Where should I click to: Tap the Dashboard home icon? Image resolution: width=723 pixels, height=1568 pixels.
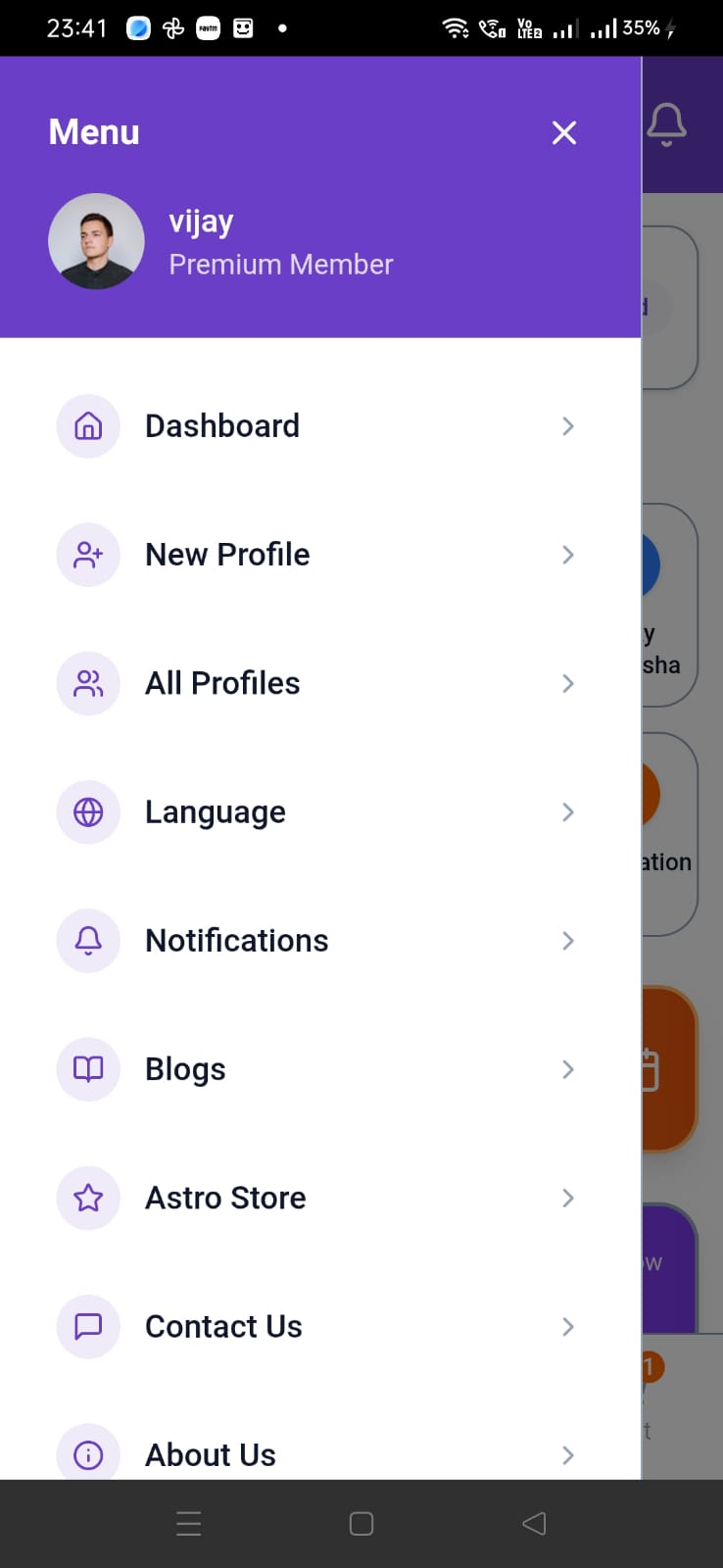click(x=88, y=426)
